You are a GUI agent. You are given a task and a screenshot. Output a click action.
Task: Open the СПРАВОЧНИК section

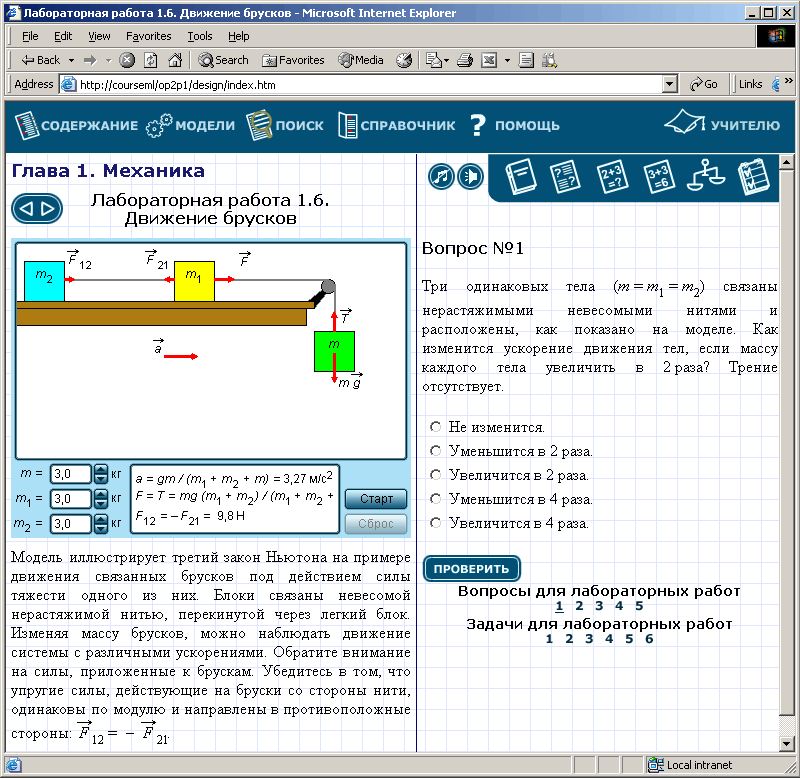pyautogui.click(x=397, y=126)
